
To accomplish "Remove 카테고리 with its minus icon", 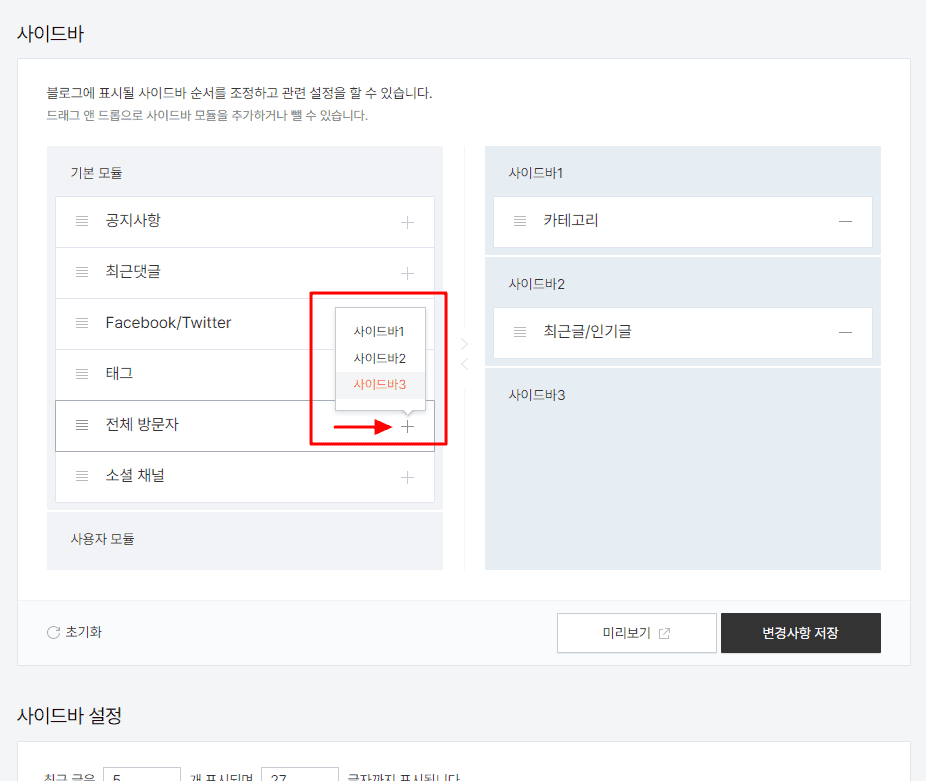I will point(845,222).
